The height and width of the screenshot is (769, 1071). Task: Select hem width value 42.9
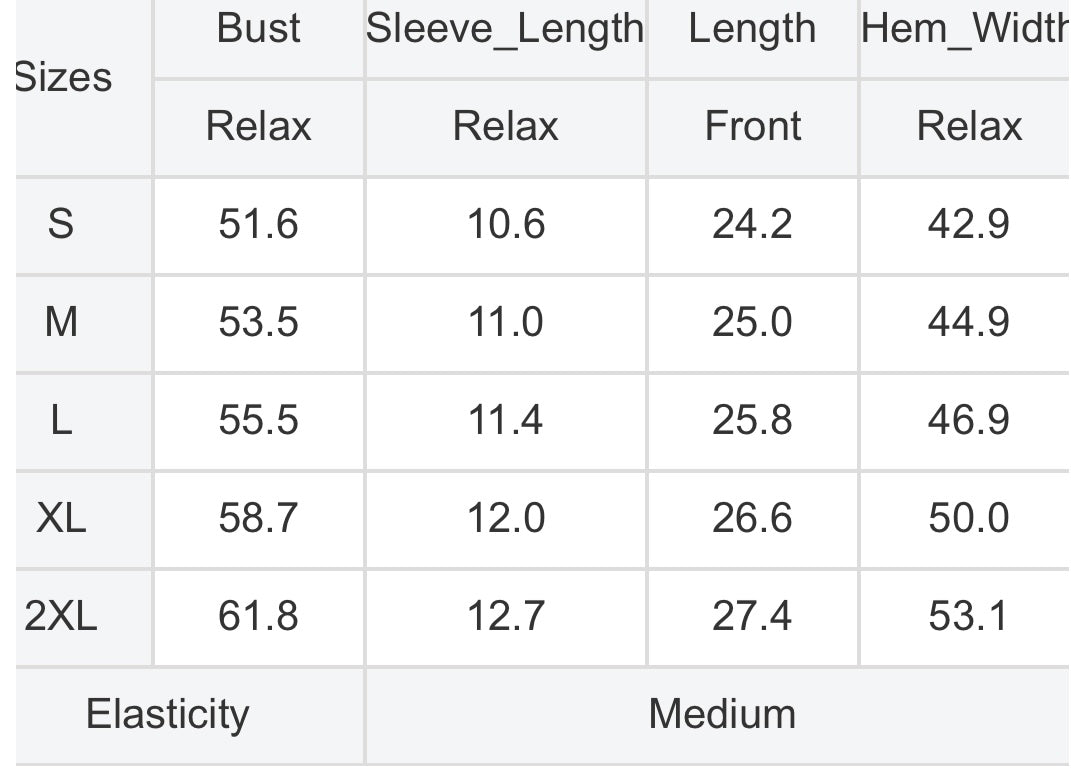pyautogui.click(x=964, y=225)
